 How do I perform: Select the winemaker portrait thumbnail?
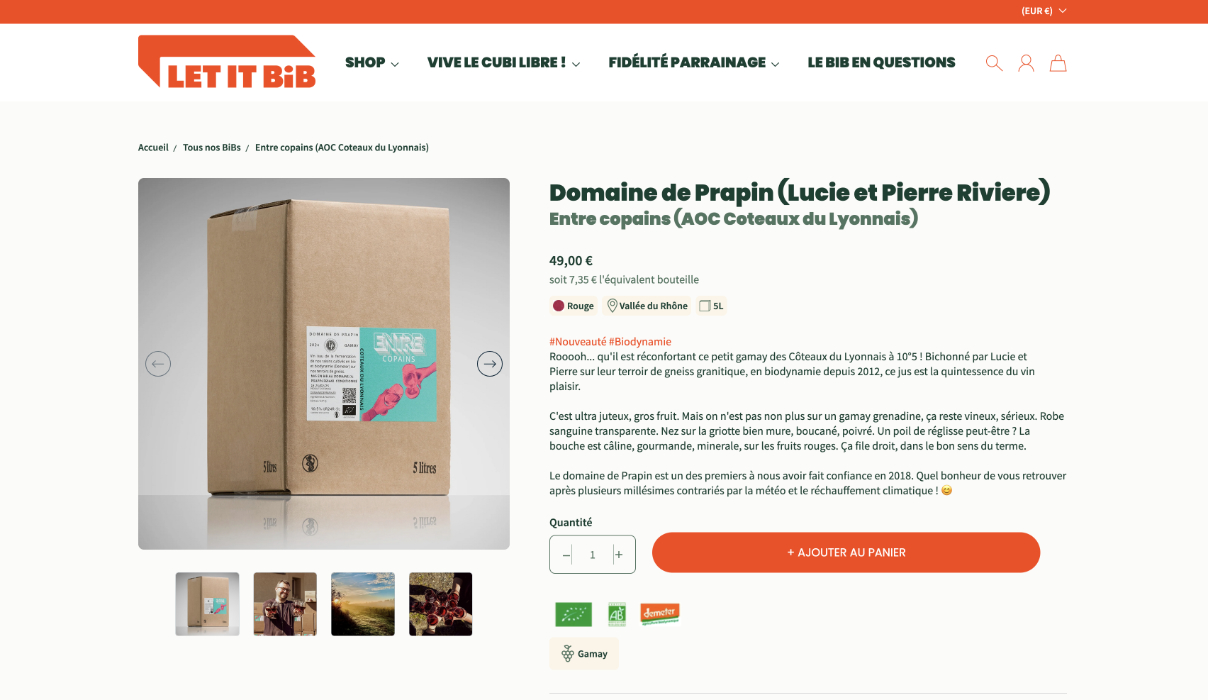tap(285, 604)
